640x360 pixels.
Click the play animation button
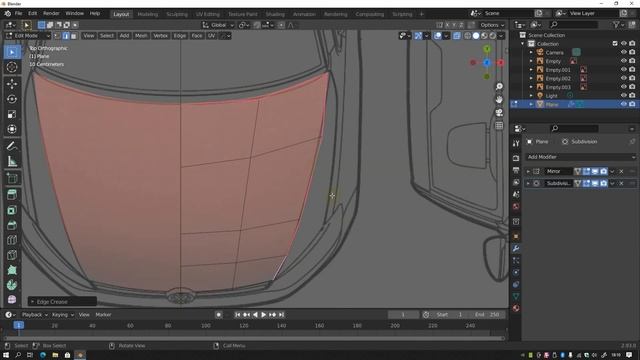[264, 315]
